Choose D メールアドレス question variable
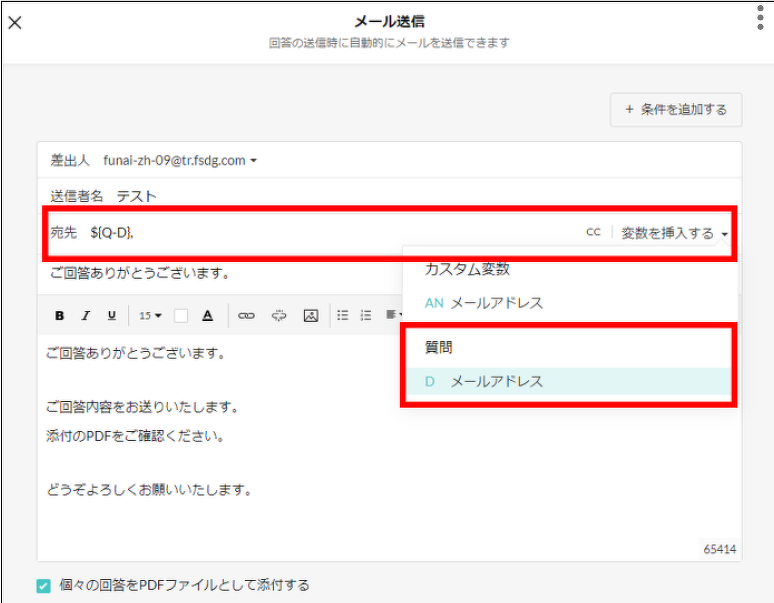Viewport: 774px width, 603px height. 484,382
